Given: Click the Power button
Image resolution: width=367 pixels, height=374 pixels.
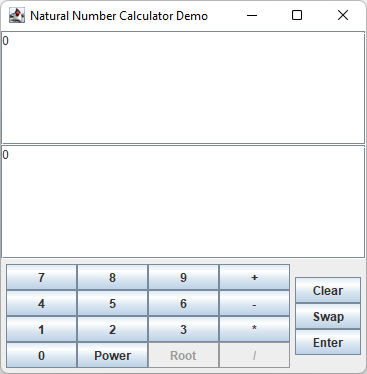Looking at the screenshot, I should [113, 355].
